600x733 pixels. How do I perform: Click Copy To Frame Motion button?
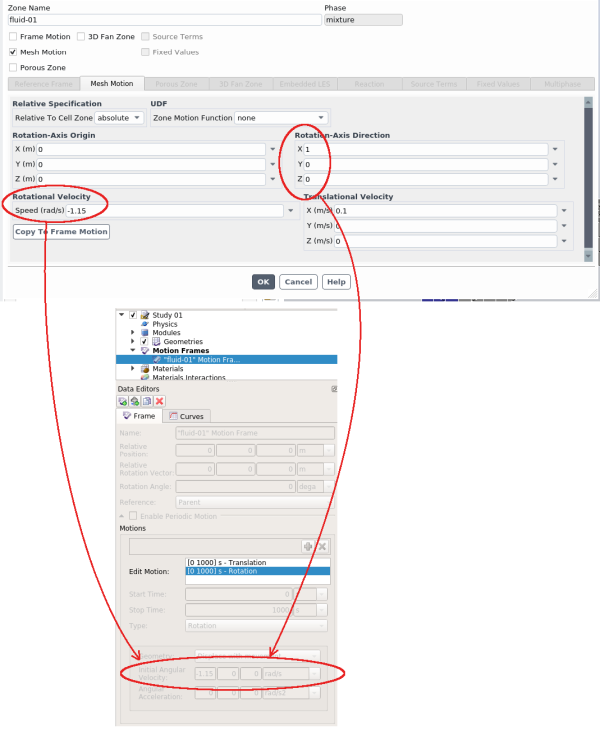click(61, 232)
